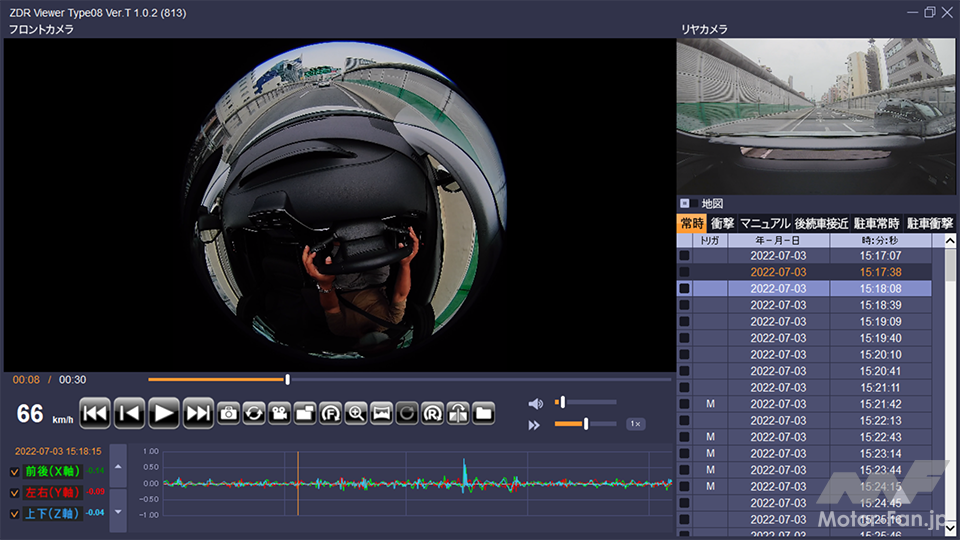Click the graph scale down arrow

118,510
